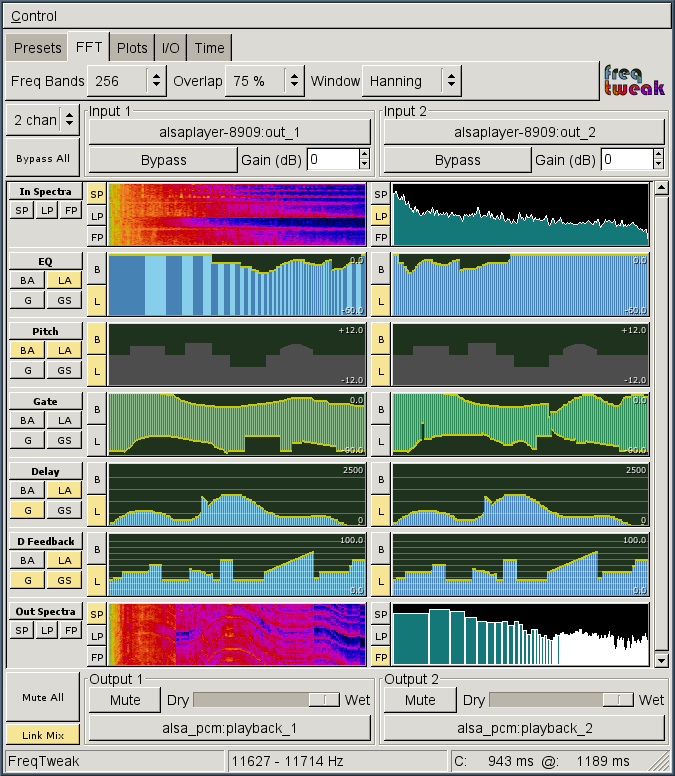This screenshot has width=675, height=776.
Task: Click the Output 2 Dry/Wet slider
Action: point(563,700)
